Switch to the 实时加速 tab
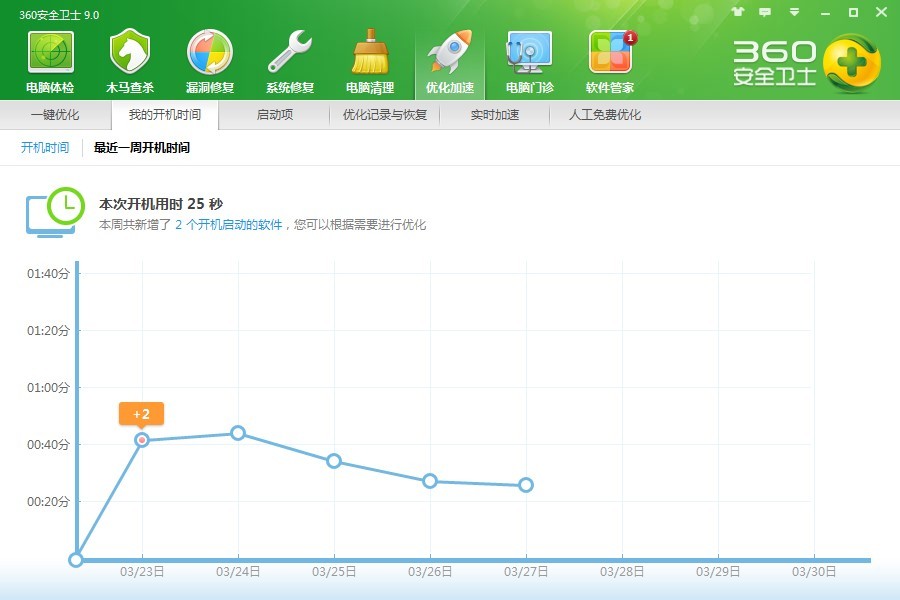 click(495, 115)
